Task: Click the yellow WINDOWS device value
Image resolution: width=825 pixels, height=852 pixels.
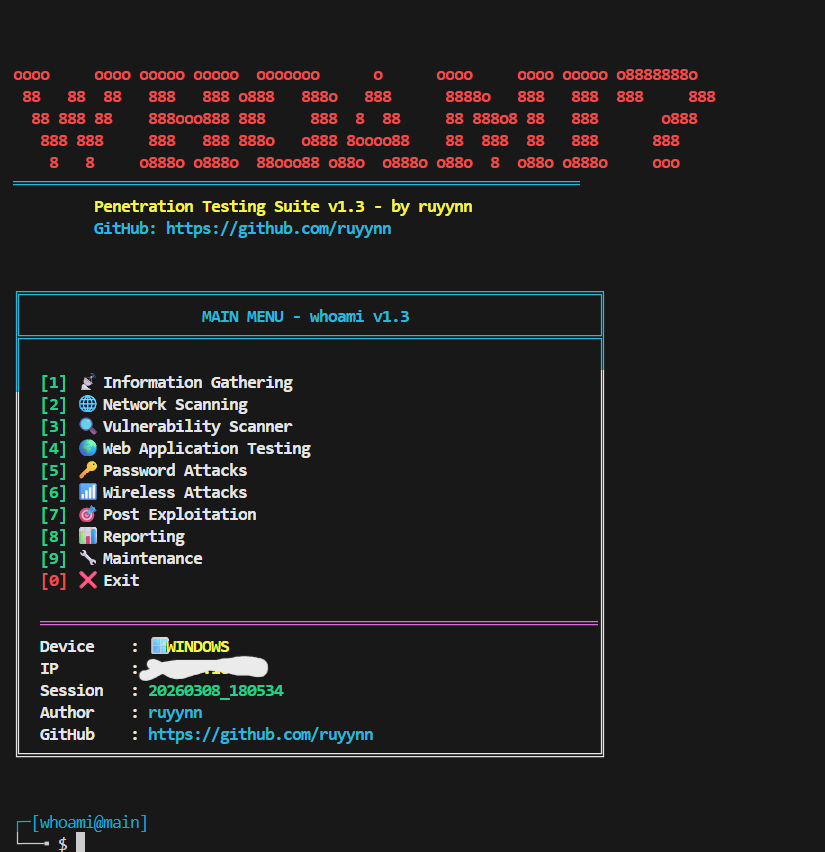Action: (x=198, y=647)
